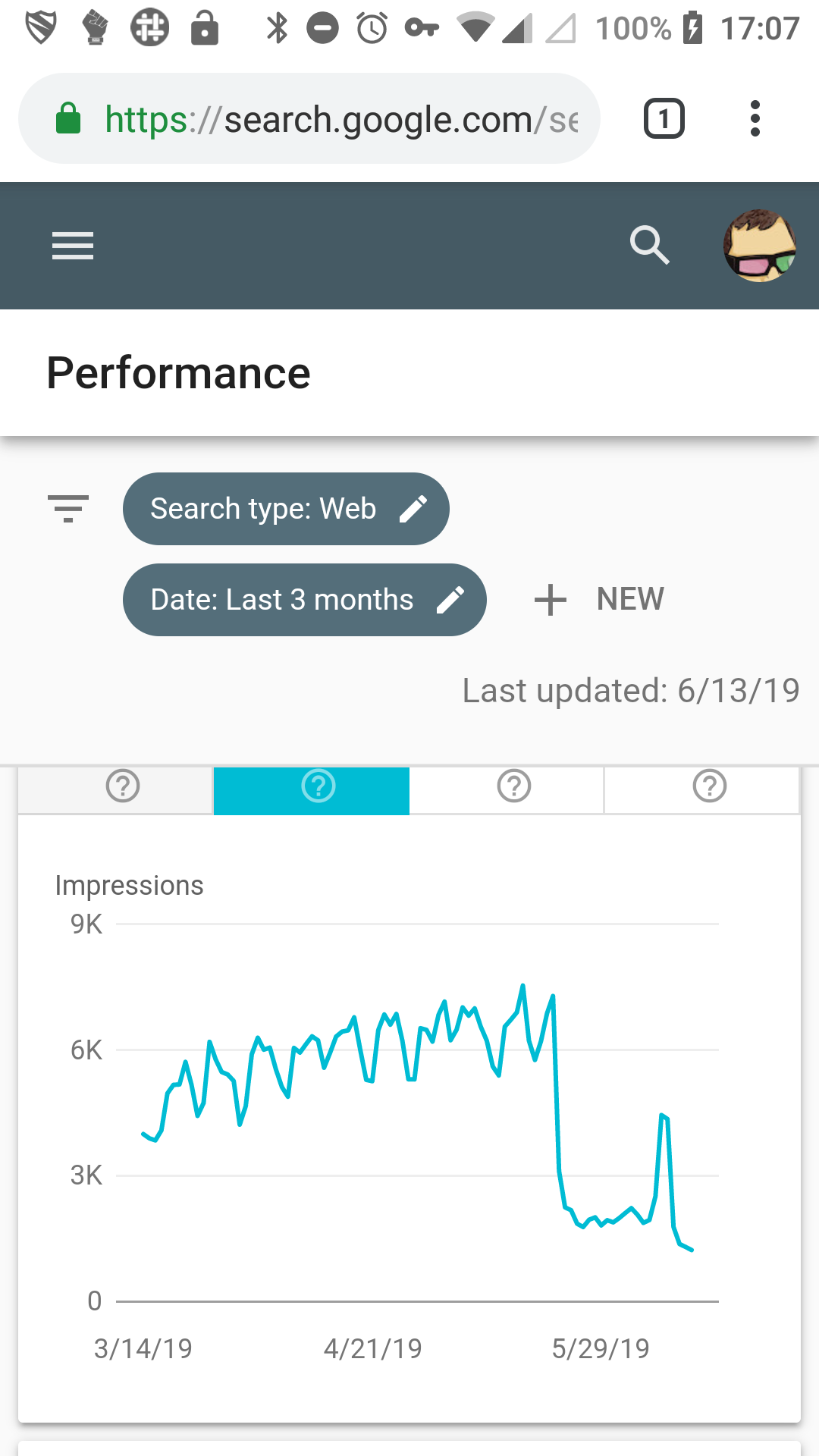Open Chrome three-dot overflow menu
The image size is (819, 1456).
tap(755, 118)
